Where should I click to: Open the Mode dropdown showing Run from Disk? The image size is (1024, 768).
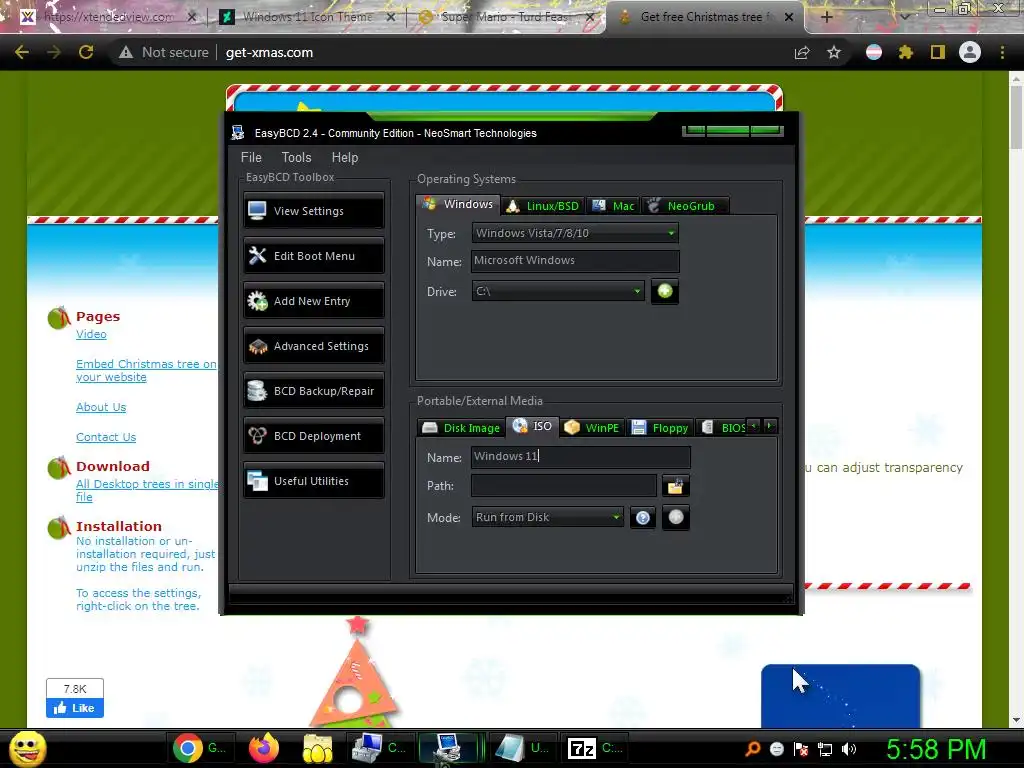(x=548, y=517)
